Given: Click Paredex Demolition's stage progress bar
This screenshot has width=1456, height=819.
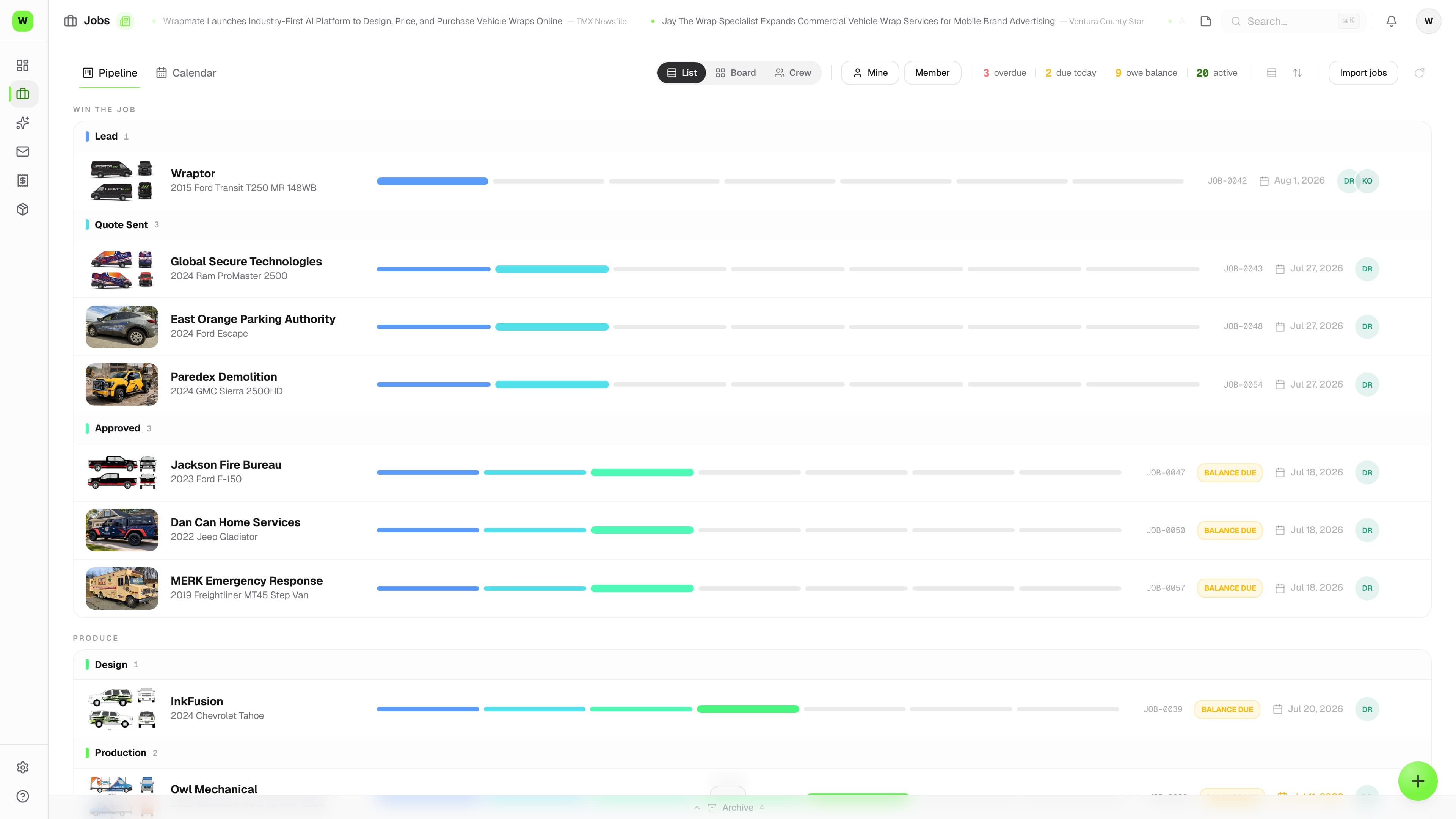Looking at the screenshot, I should 788,385.
